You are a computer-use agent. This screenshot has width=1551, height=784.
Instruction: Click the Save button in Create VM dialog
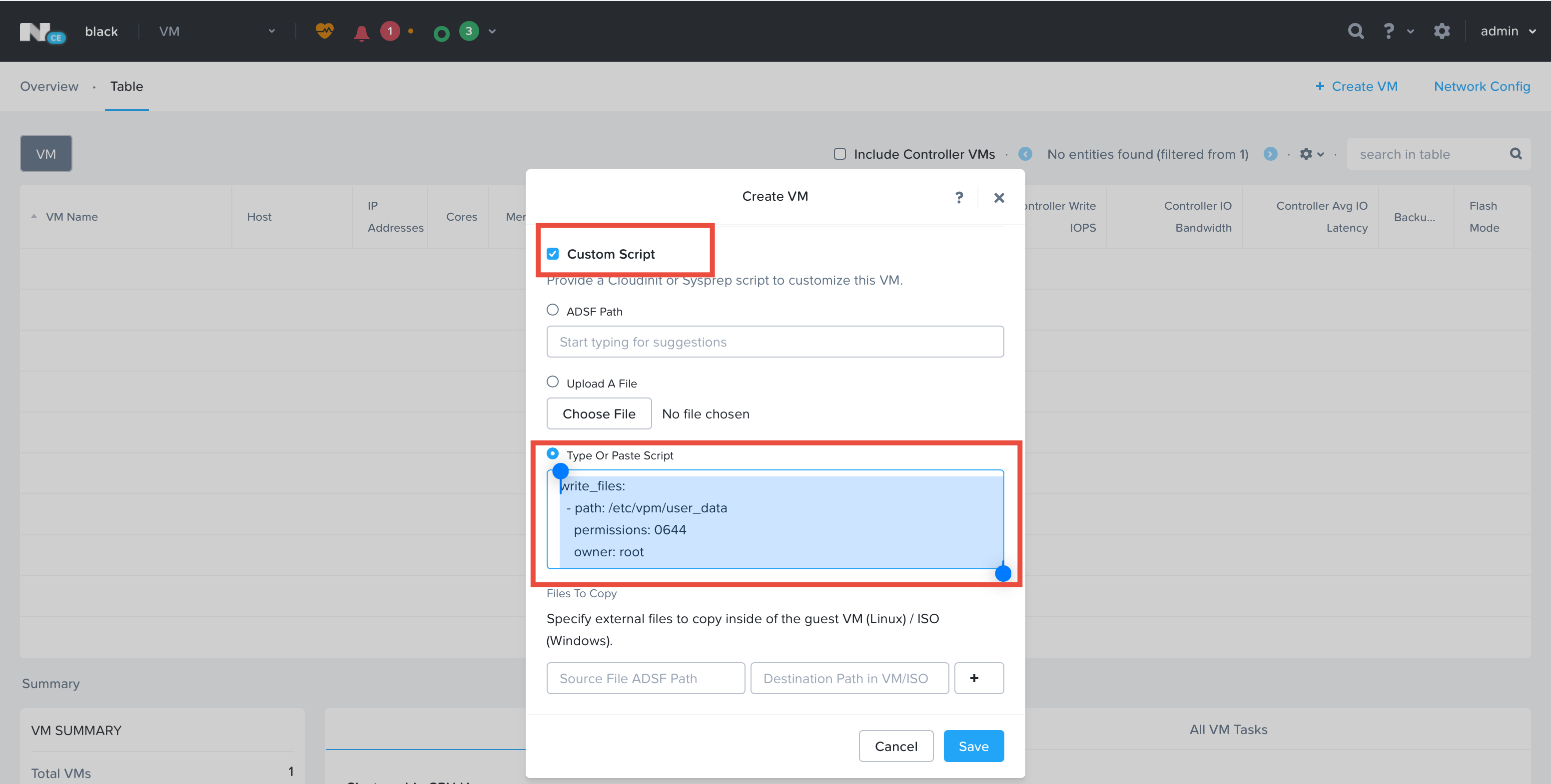click(973, 746)
